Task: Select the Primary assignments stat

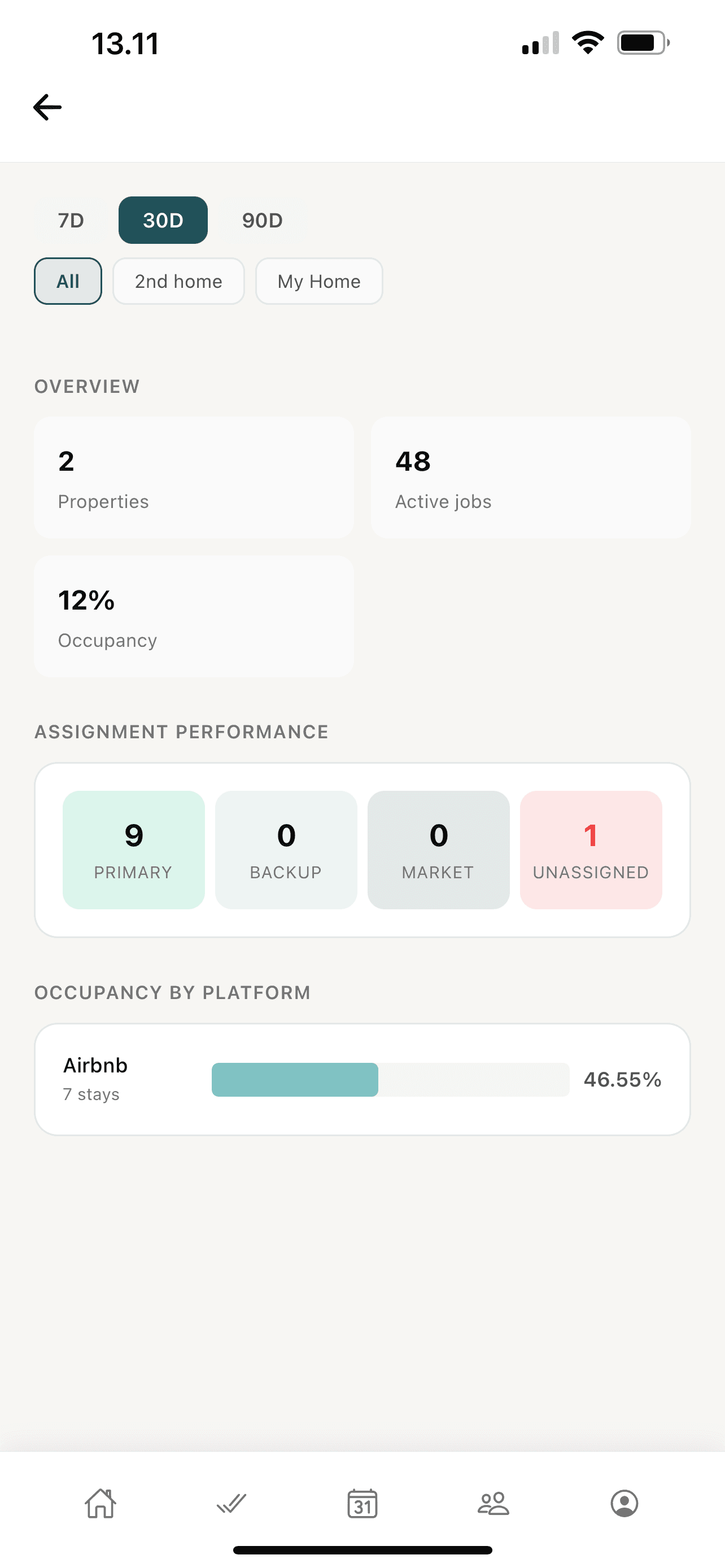Action: coord(133,849)
